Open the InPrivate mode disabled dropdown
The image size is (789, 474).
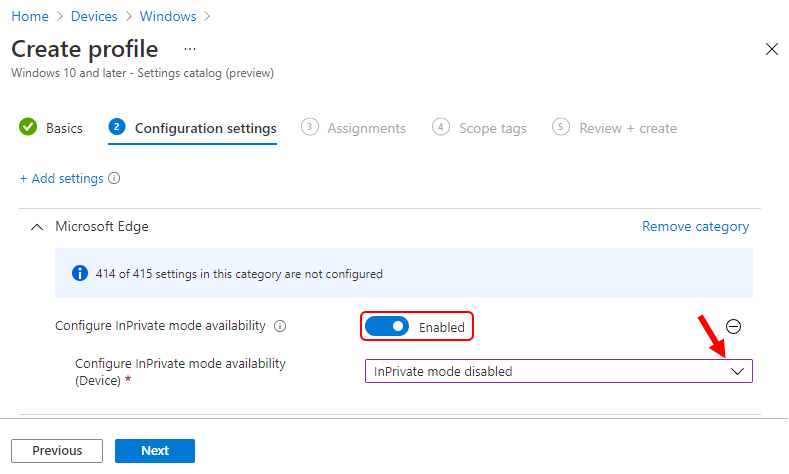(x=559, y=371)
